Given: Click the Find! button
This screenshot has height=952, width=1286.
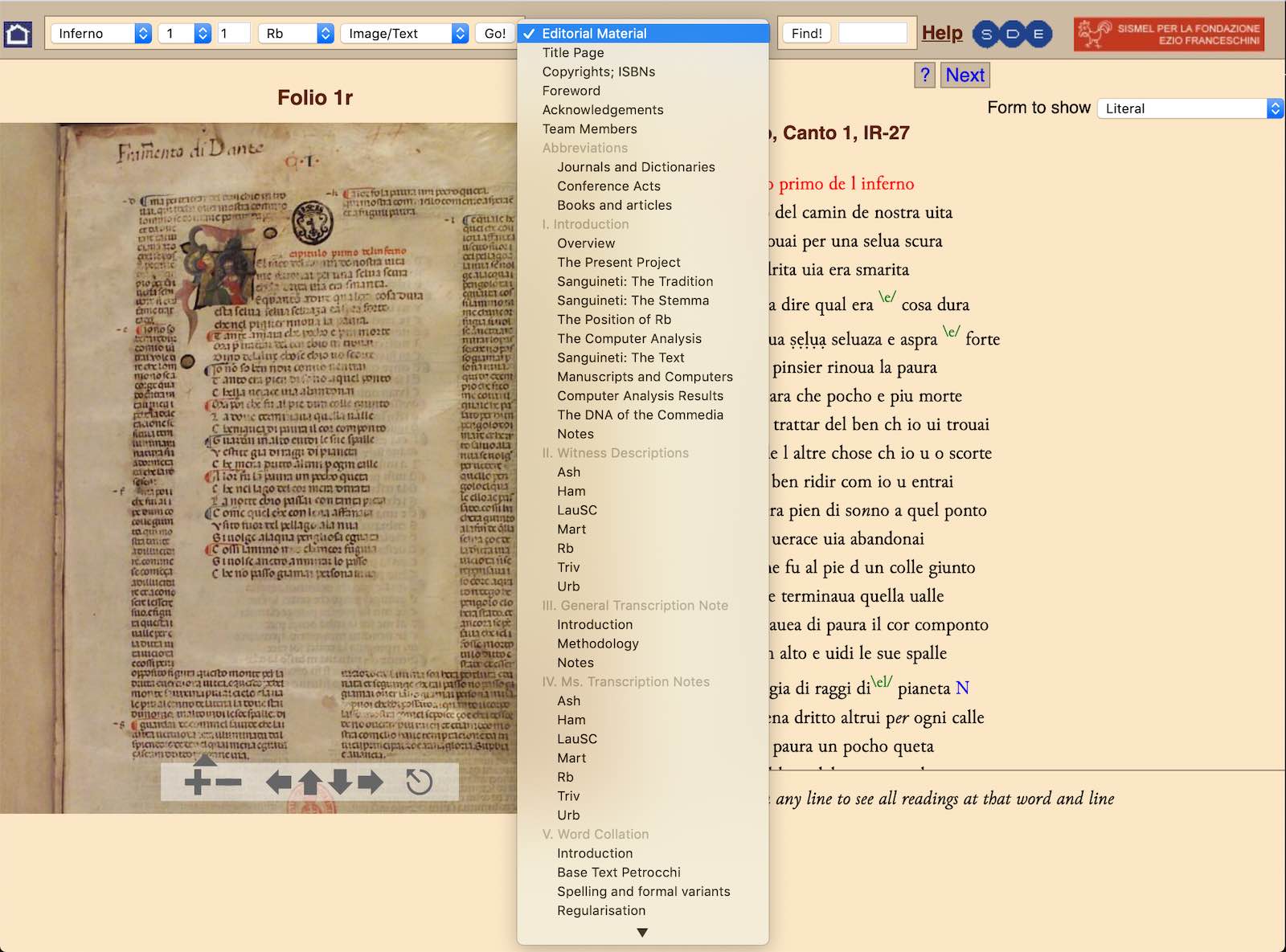Looking at the screenshot, I should [x=807, y=33].
